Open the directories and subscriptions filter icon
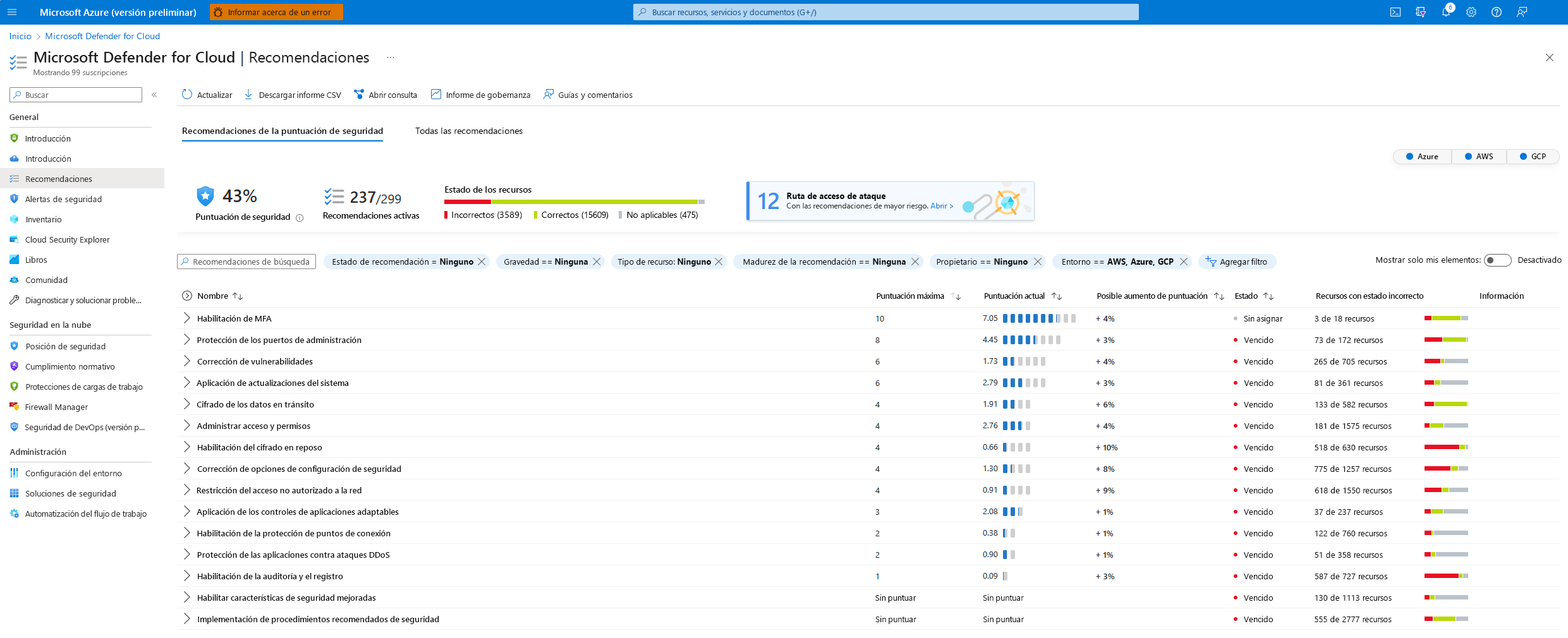 coord(1421,12)
